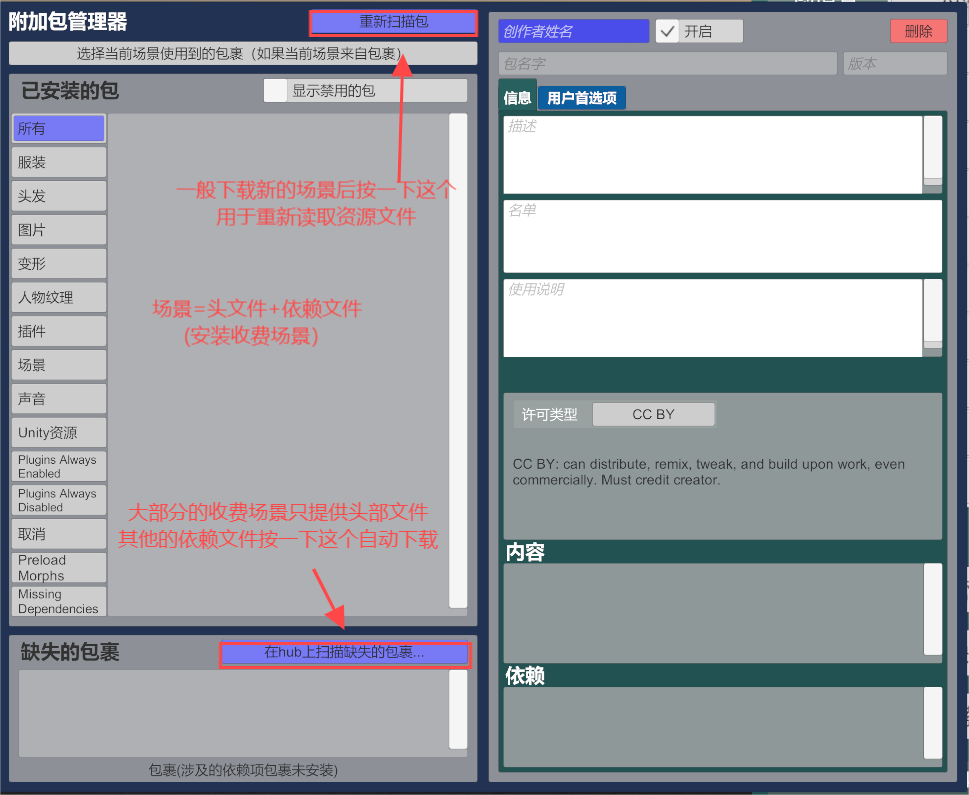The width and height of the screenshot is (969, 795).
Task: Click the 重新扫描包 rescan button
Action: pyautogui.click(x=393, y=22)
